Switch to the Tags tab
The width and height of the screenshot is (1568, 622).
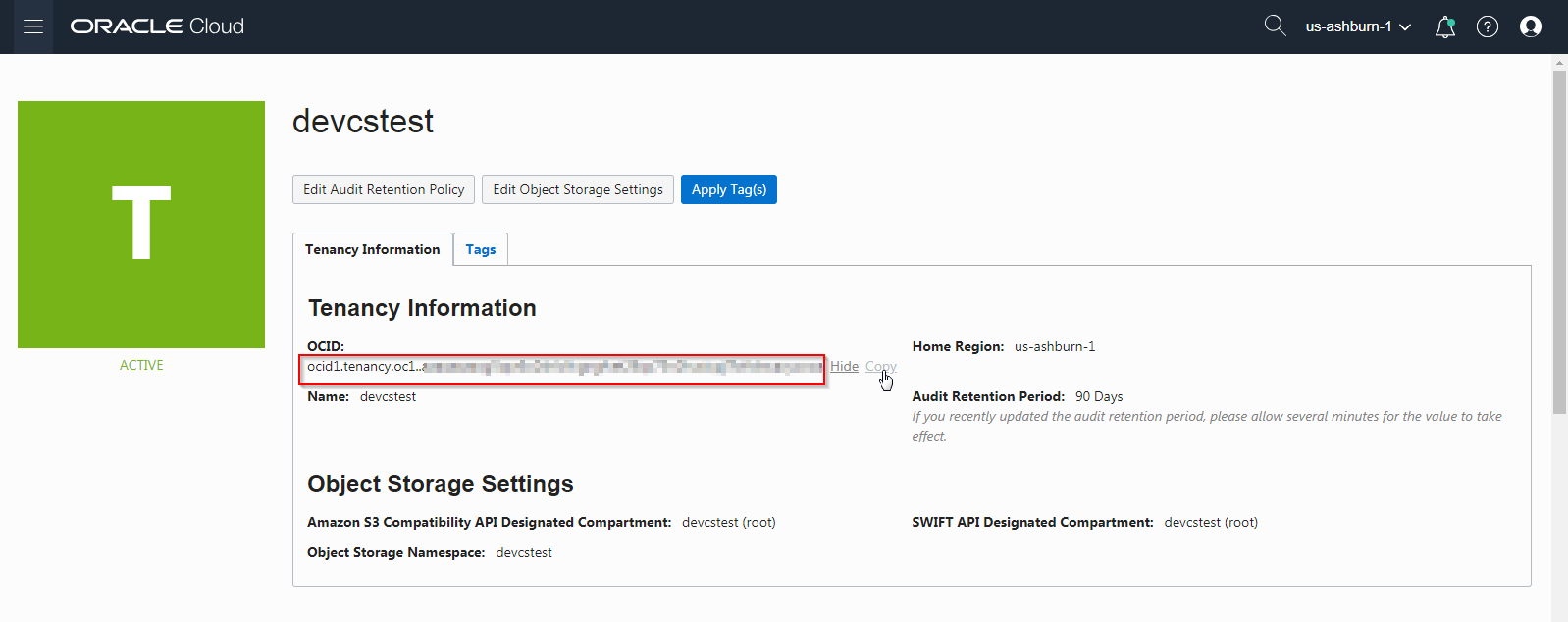[x=481, y=249]
